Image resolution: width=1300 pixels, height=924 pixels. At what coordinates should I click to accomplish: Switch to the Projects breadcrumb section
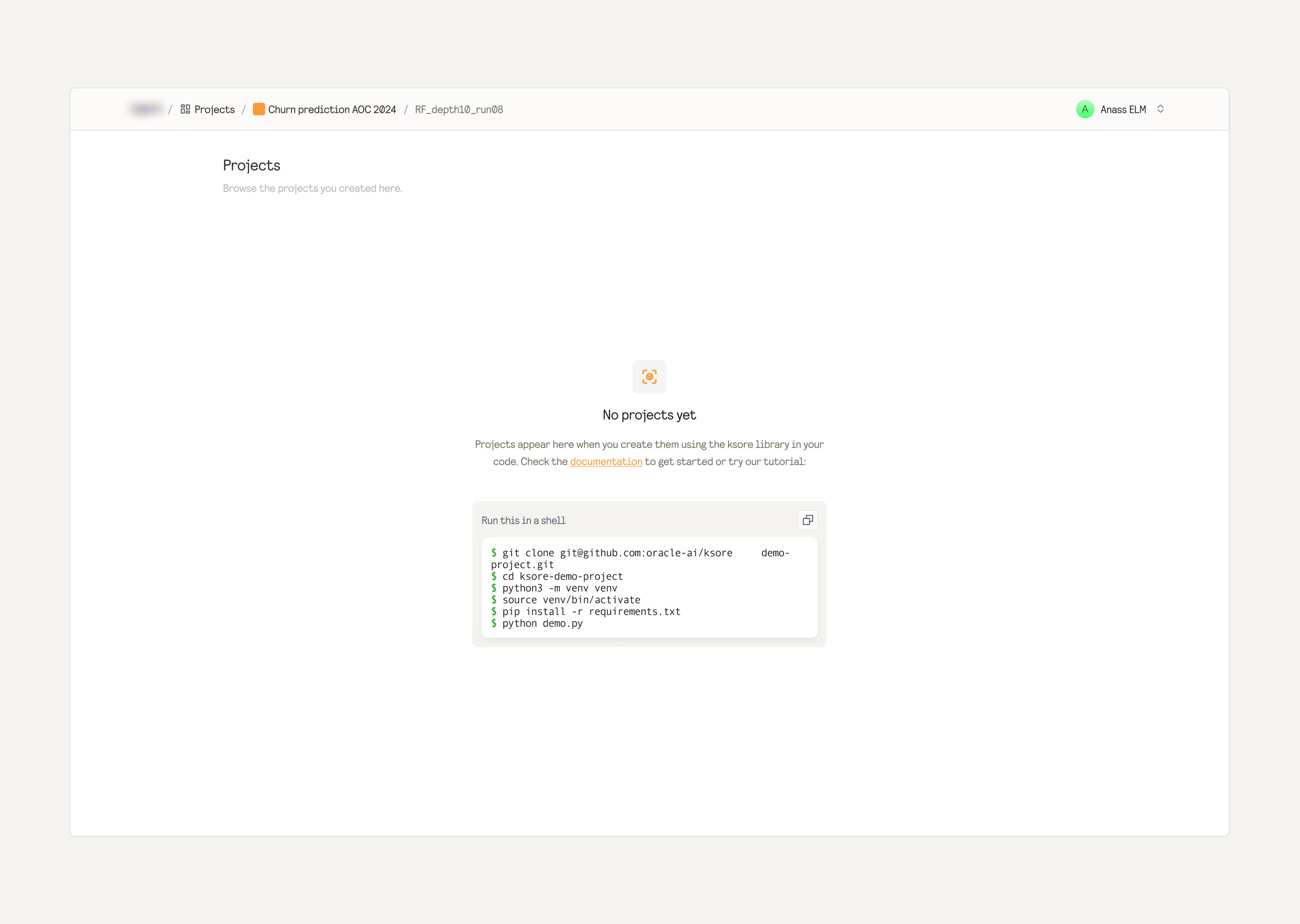coord(214,109)
